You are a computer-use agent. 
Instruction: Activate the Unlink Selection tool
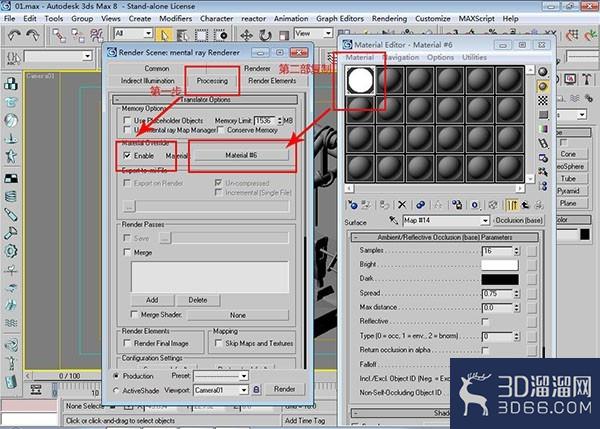coord(78,35)
